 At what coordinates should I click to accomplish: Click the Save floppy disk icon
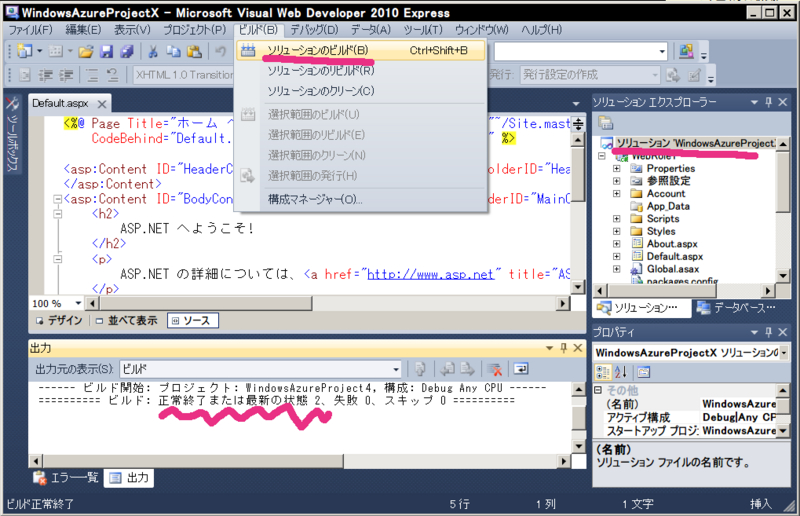106,51
